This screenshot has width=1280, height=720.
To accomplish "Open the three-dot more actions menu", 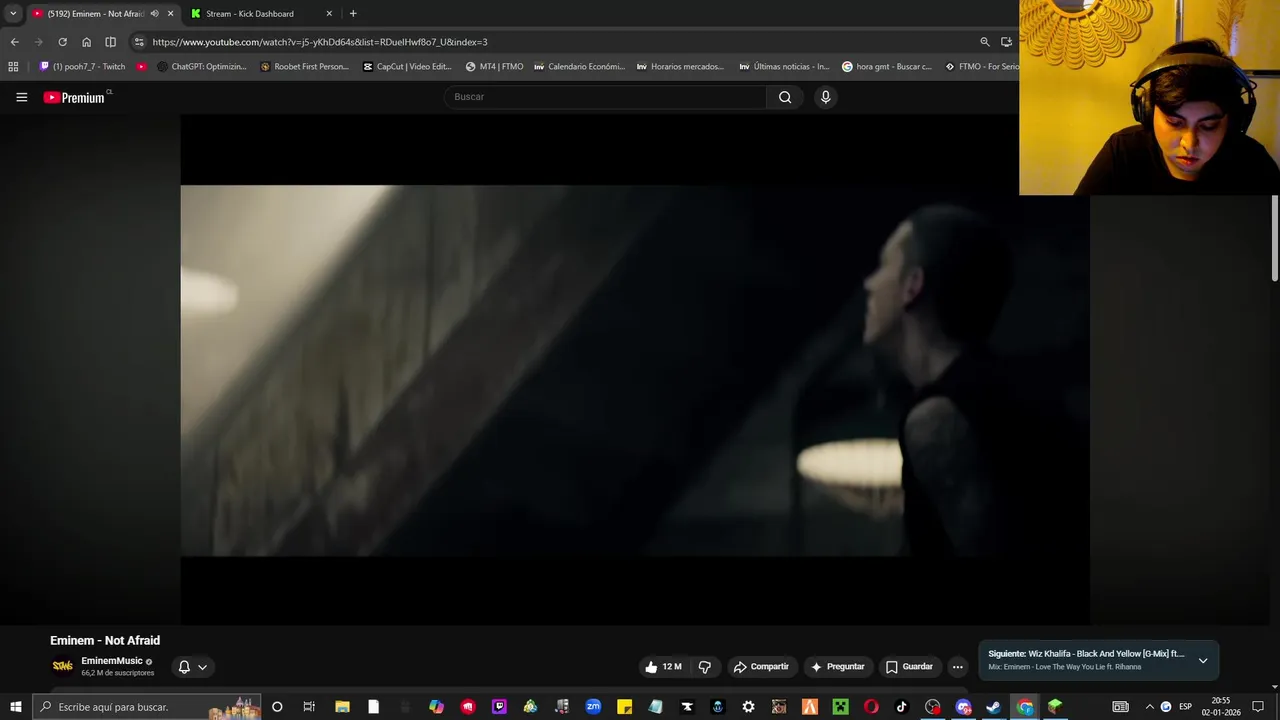I will (957, 667).
